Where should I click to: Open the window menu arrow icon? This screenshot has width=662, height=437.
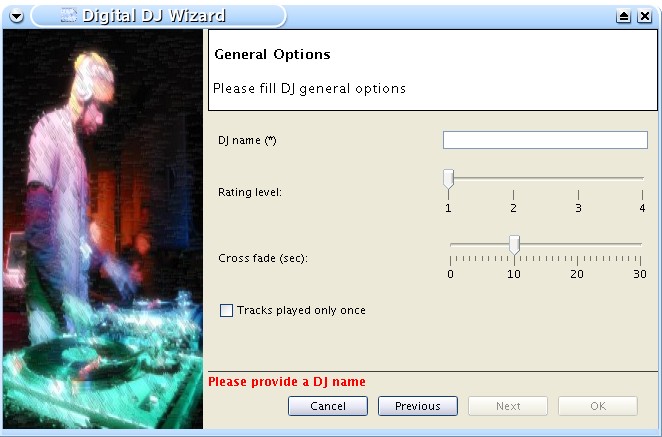click(x=16, y=16)
